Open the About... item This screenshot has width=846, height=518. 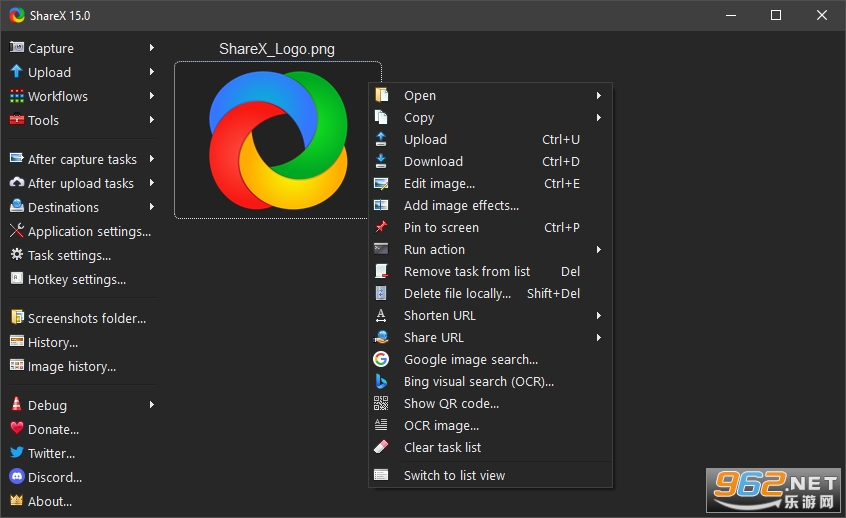pos(81,501)
